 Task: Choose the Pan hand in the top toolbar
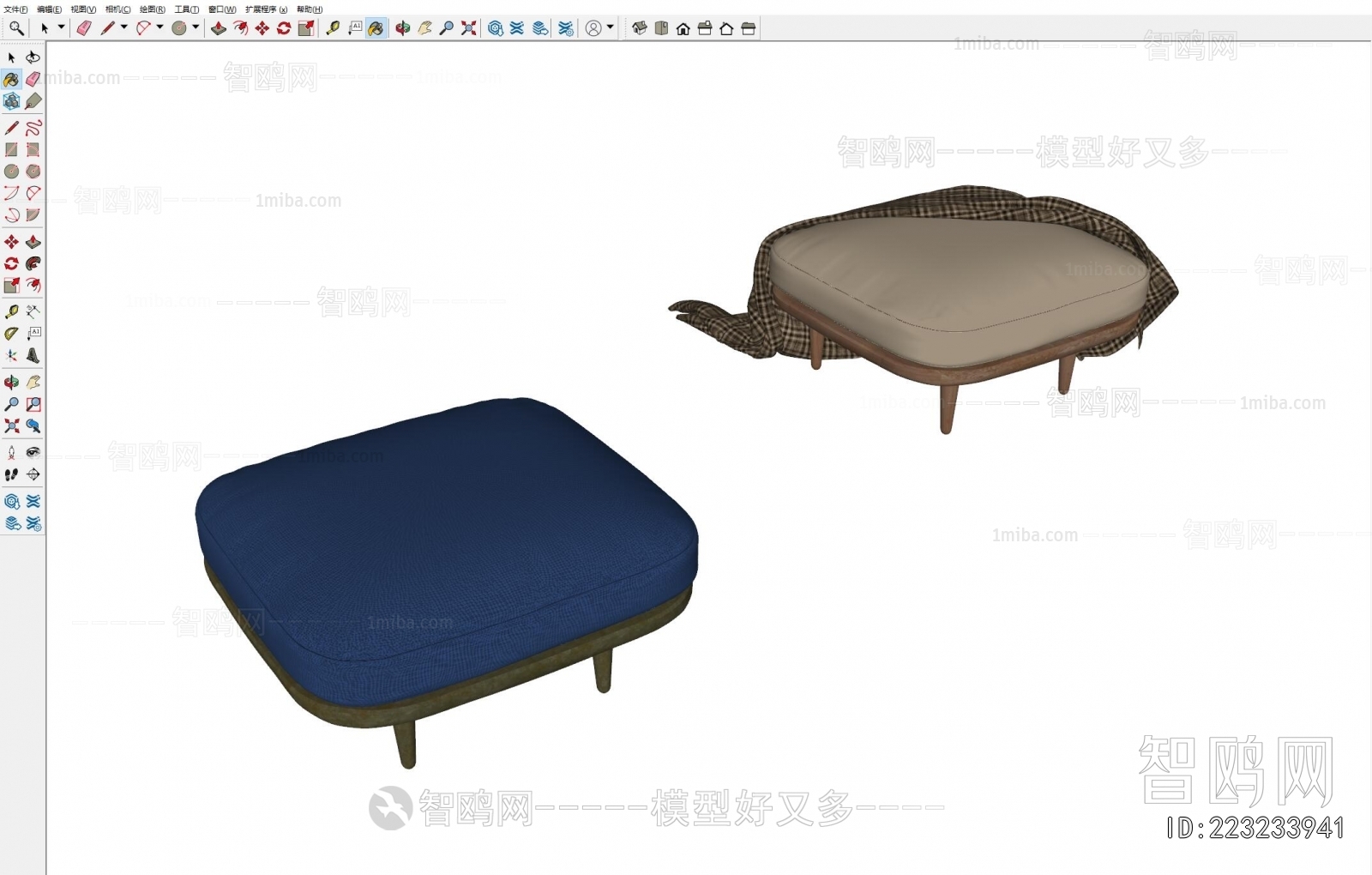coord(424,28)
